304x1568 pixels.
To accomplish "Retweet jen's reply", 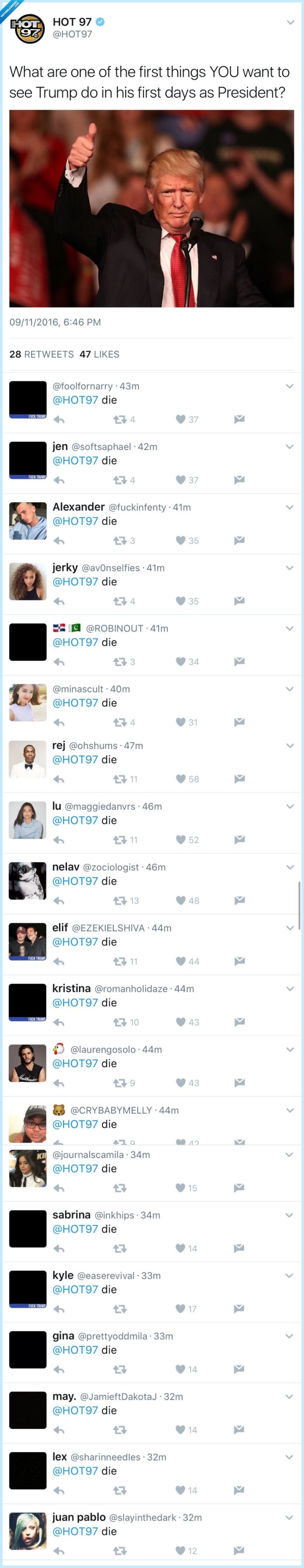I will tap(120, 480).
